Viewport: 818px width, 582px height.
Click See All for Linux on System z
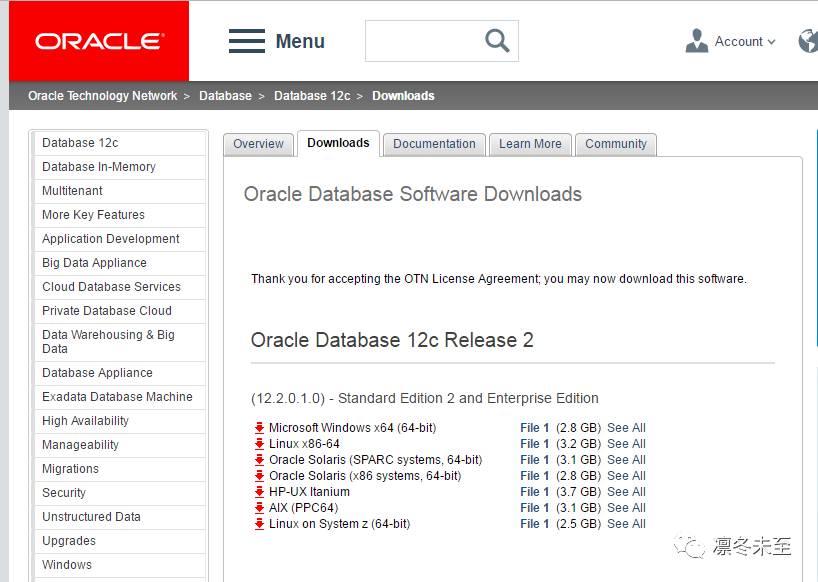(x=627, y=524)
